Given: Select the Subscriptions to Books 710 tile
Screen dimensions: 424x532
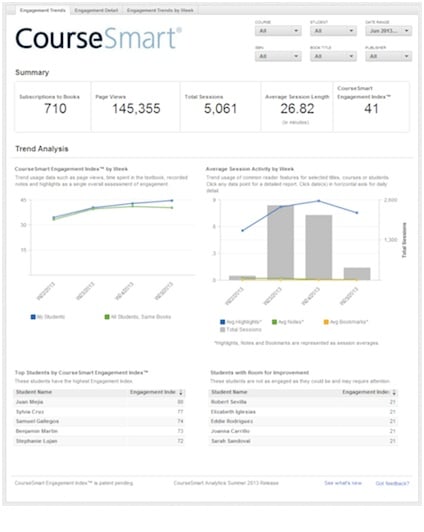Looking at the screenshot, I should (53, 106).
